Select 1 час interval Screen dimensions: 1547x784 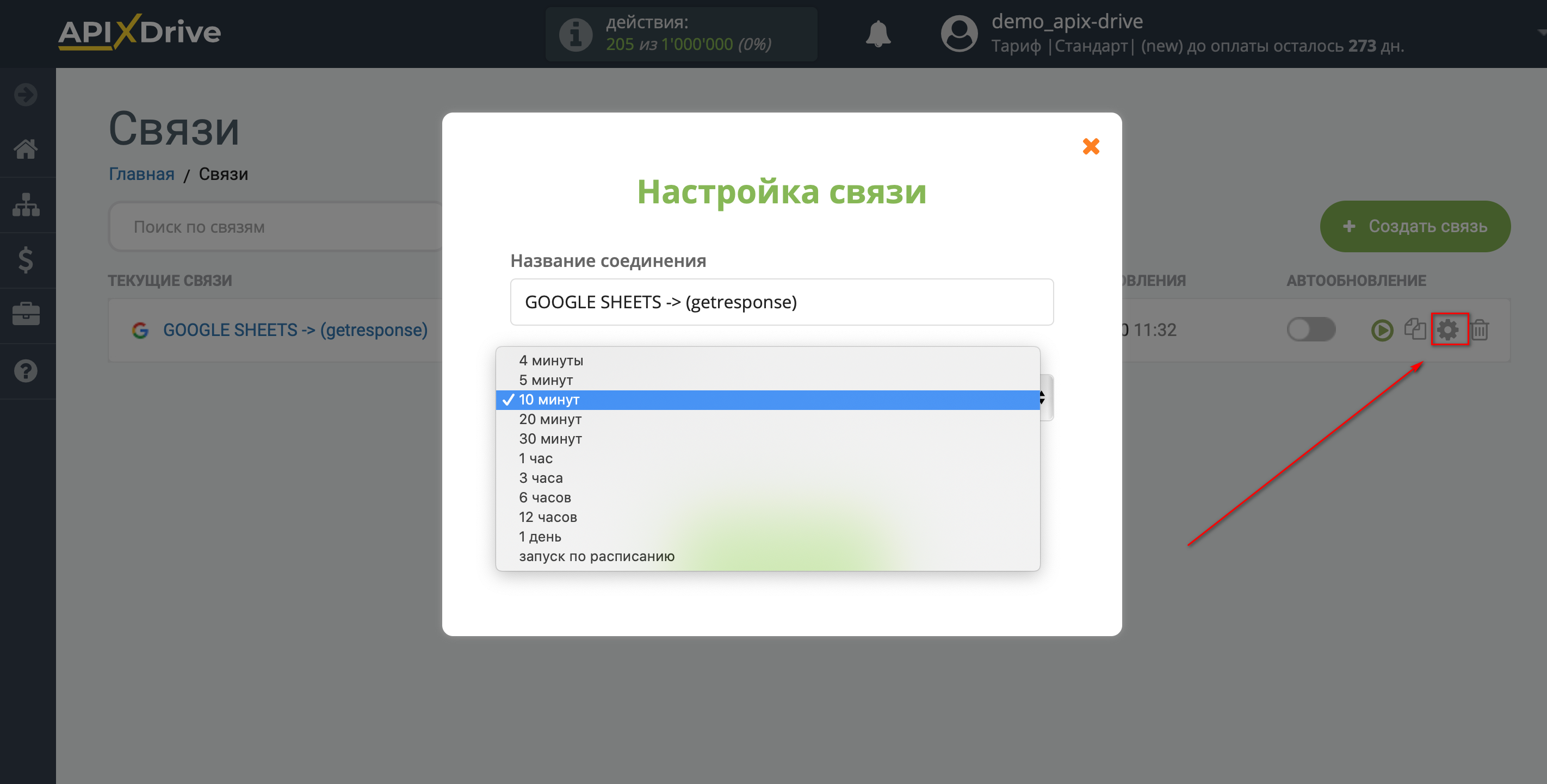(x=768, y=459)
